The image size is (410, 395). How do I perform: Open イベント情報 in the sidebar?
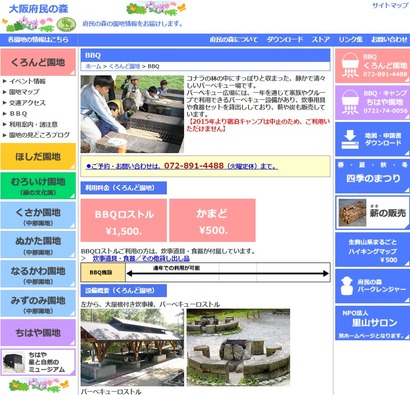(x=27, y=81)
